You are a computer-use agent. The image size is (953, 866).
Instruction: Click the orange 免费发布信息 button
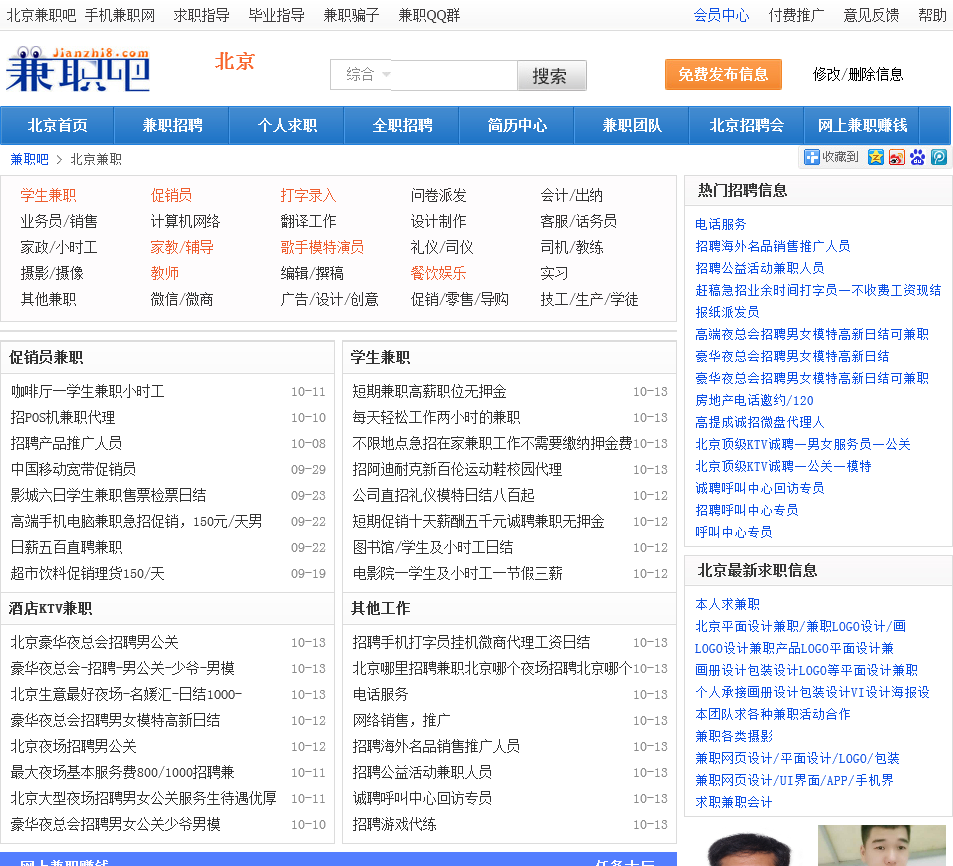click(723, 74)
